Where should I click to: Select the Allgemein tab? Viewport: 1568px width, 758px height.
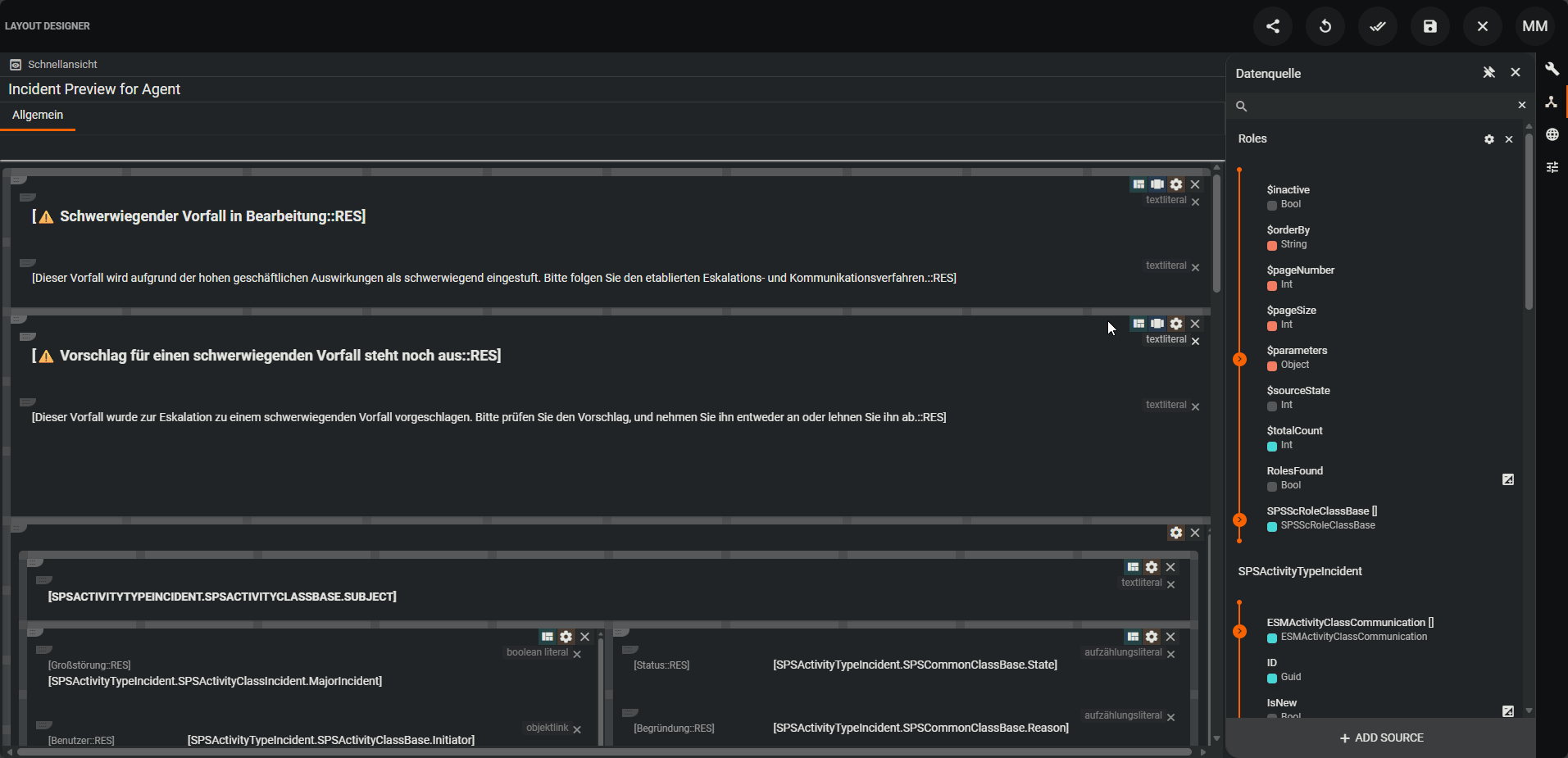38,116
